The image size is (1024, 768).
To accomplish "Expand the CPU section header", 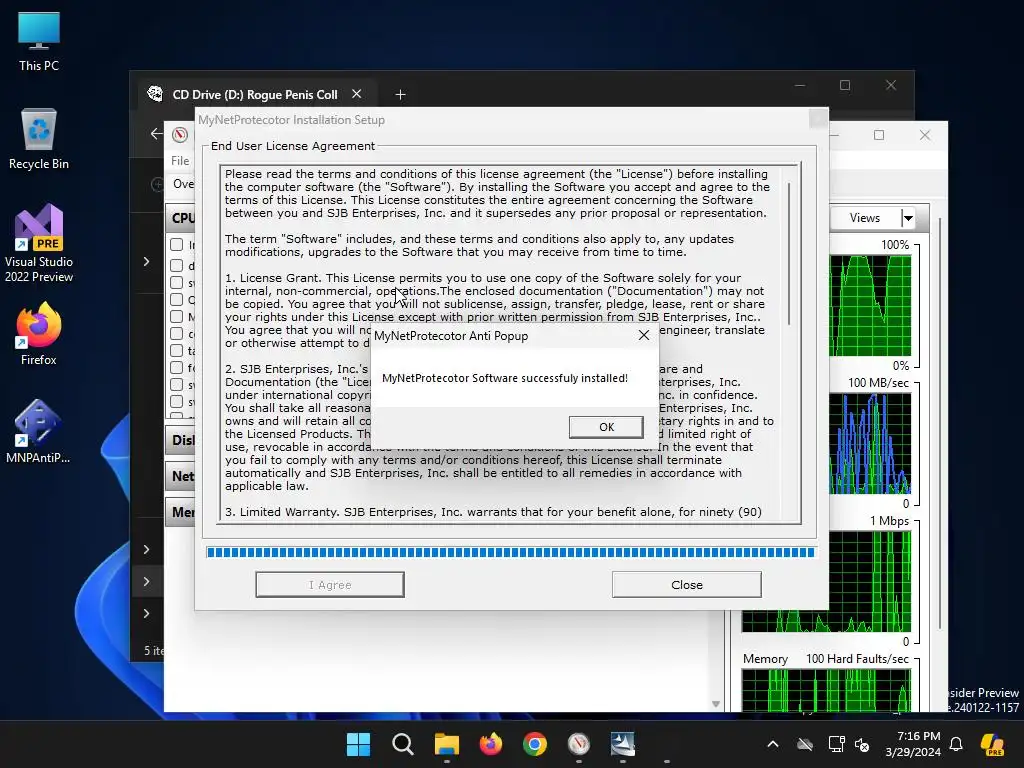I will point(182,218).
